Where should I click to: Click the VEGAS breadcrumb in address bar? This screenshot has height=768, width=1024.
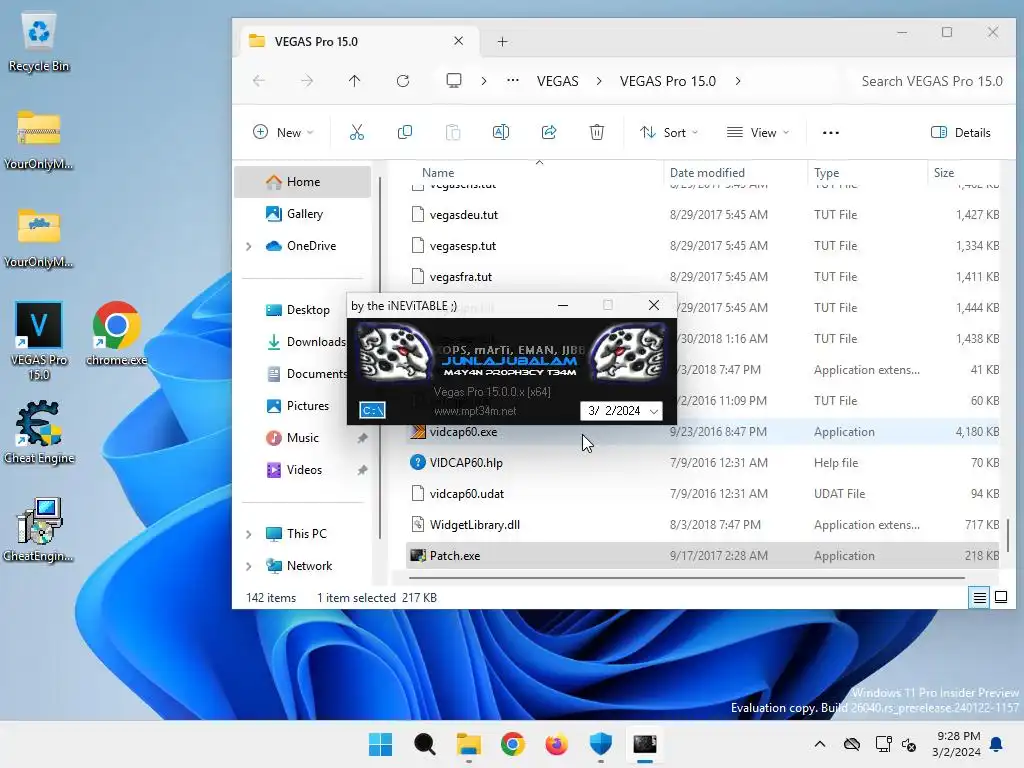(558, 81)
